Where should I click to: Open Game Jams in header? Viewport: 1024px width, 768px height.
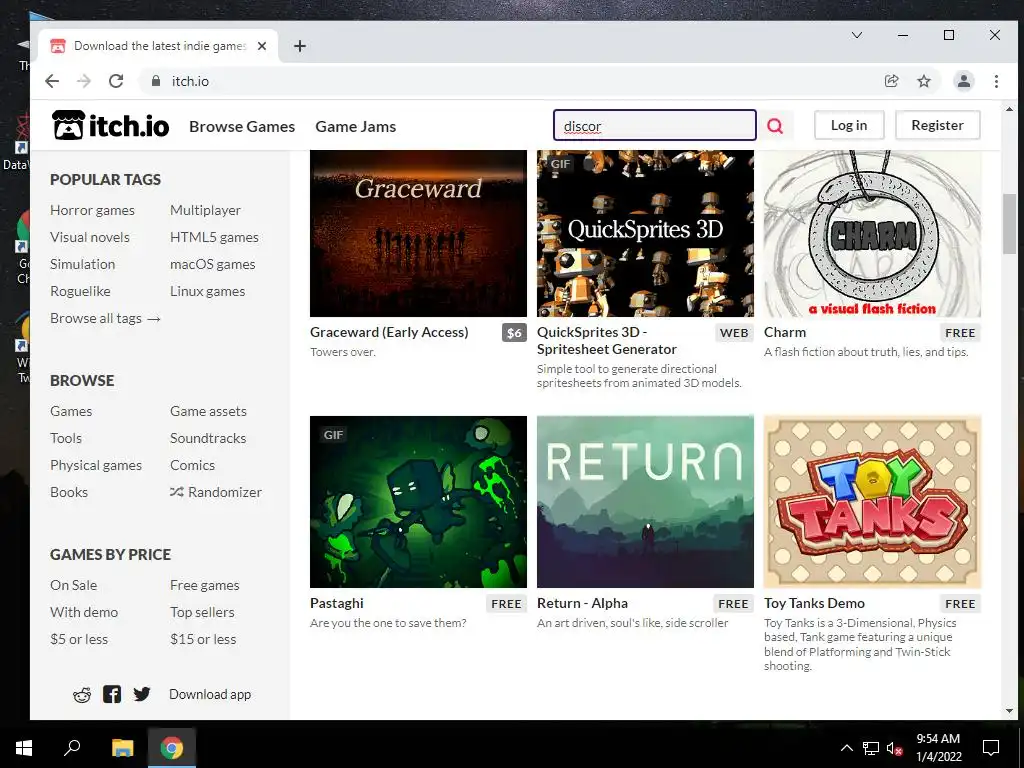coord(356,126)
